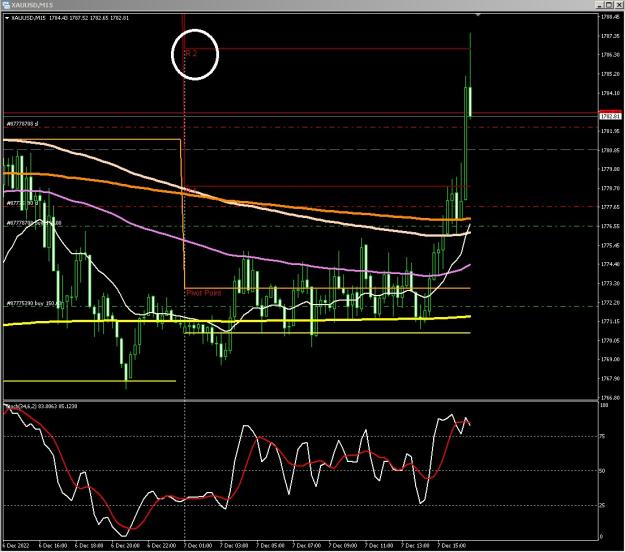Click the '7 Dec 07:00' time axis label

click(x=307, y=545)
